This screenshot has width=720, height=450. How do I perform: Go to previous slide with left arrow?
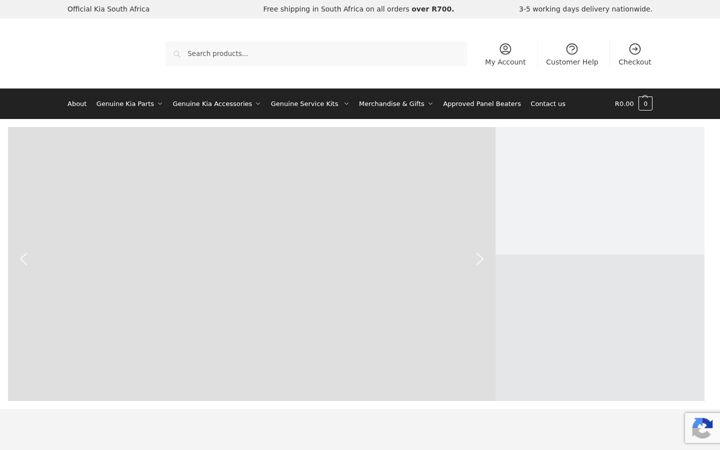pos(24,259)
